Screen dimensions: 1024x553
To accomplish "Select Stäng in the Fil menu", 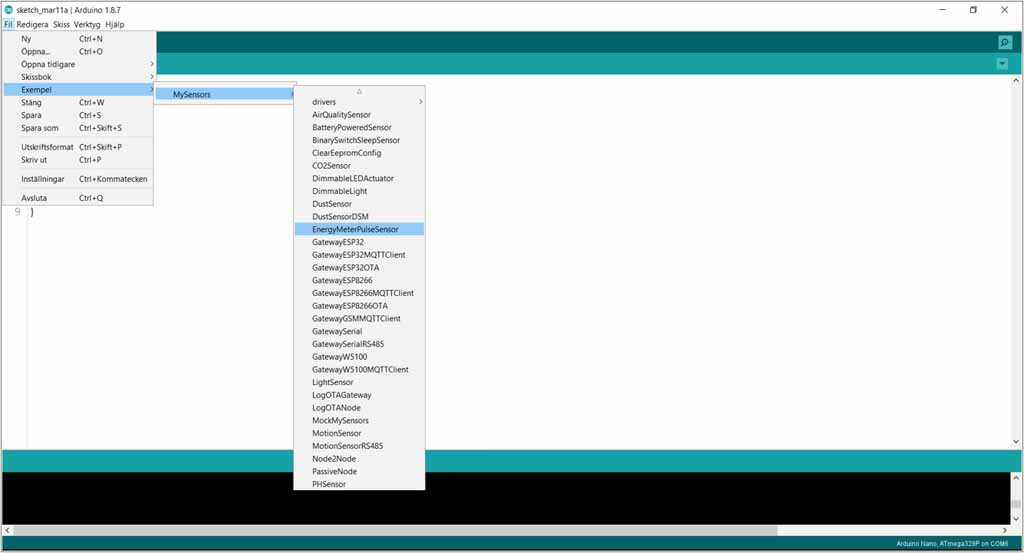I will point(78,103).
